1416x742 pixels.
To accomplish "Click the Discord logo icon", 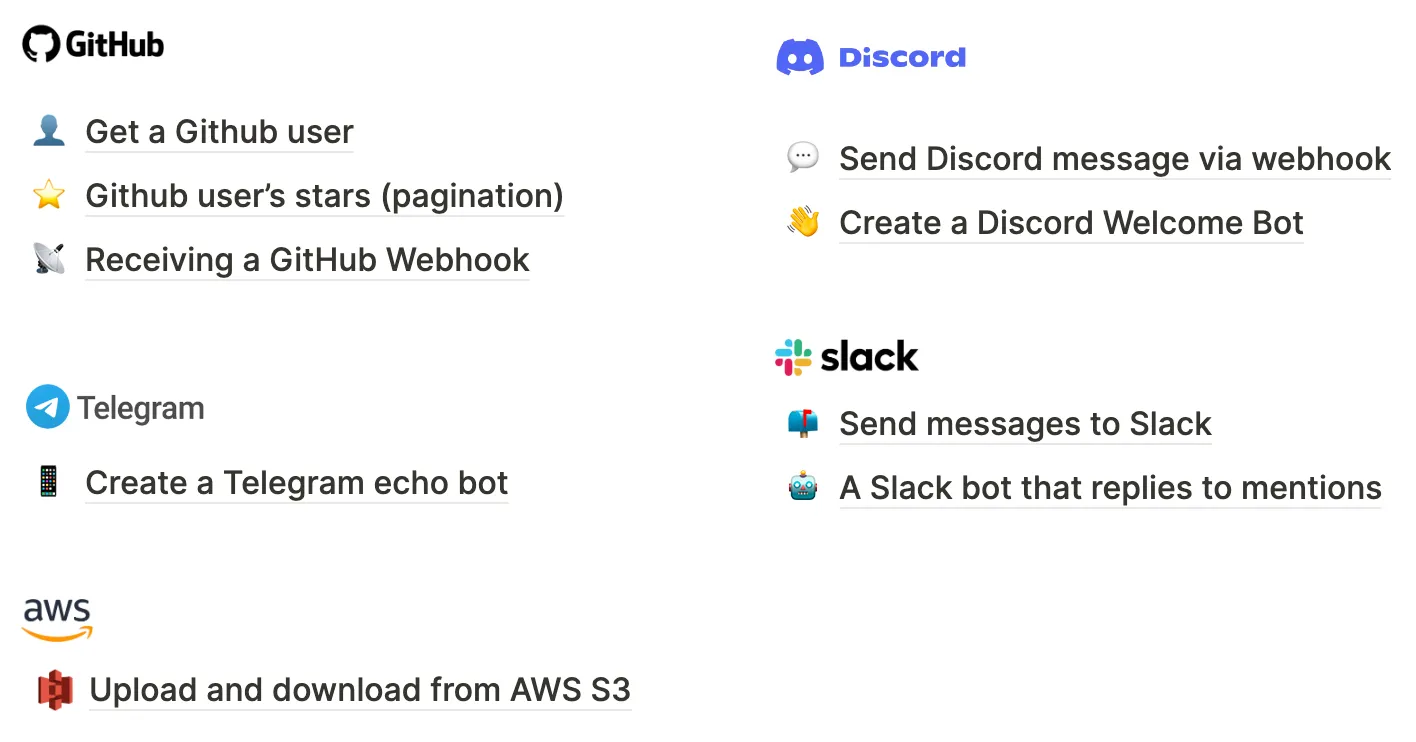I will point(798,57).
